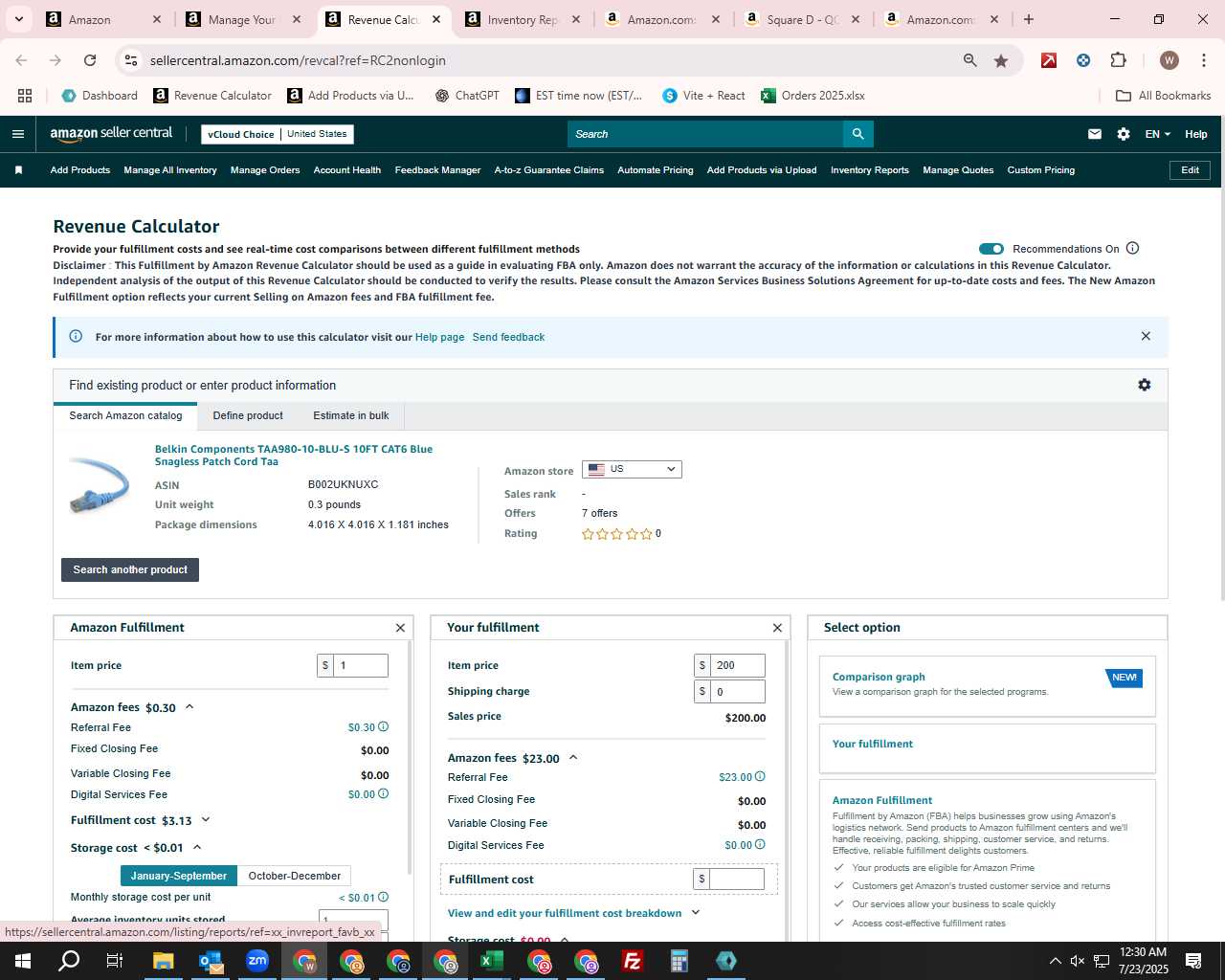Click the Belkin patch cord product image
The height and width of the screenshot is (980, 1225).
(x=100, y=485)
